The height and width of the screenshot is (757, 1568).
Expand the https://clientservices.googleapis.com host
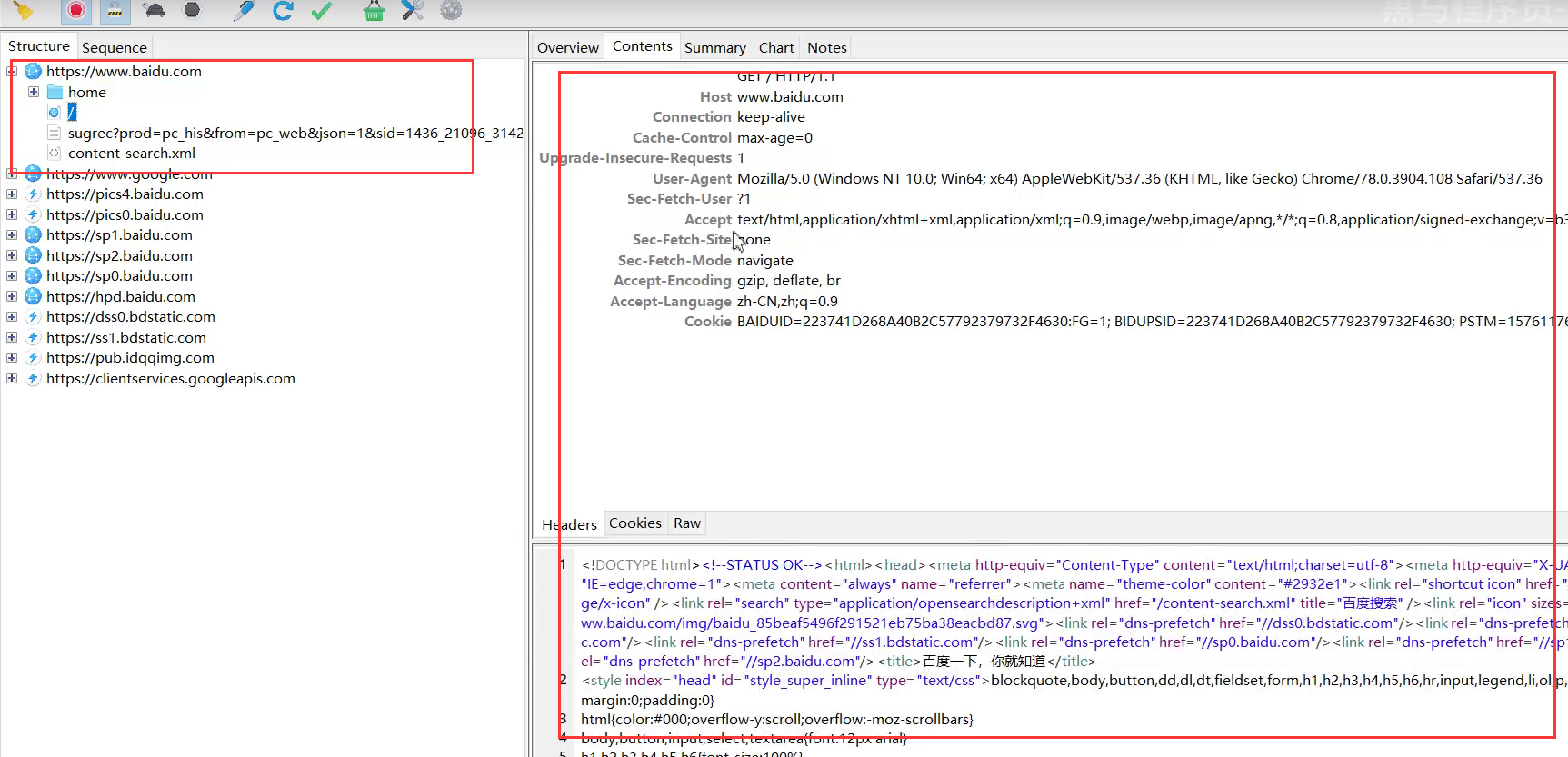point(12,378)
